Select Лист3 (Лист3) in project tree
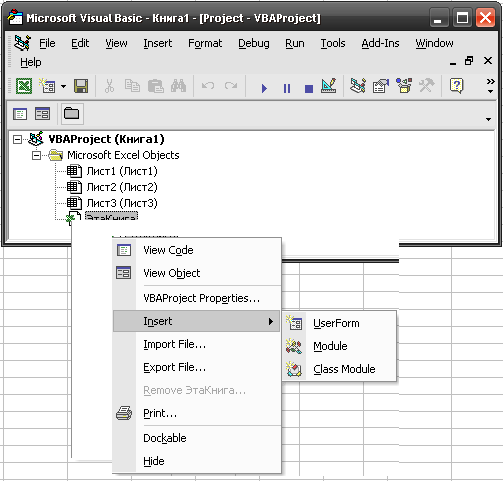This screenshot has height=481, width=503. [x=122, y=203]
